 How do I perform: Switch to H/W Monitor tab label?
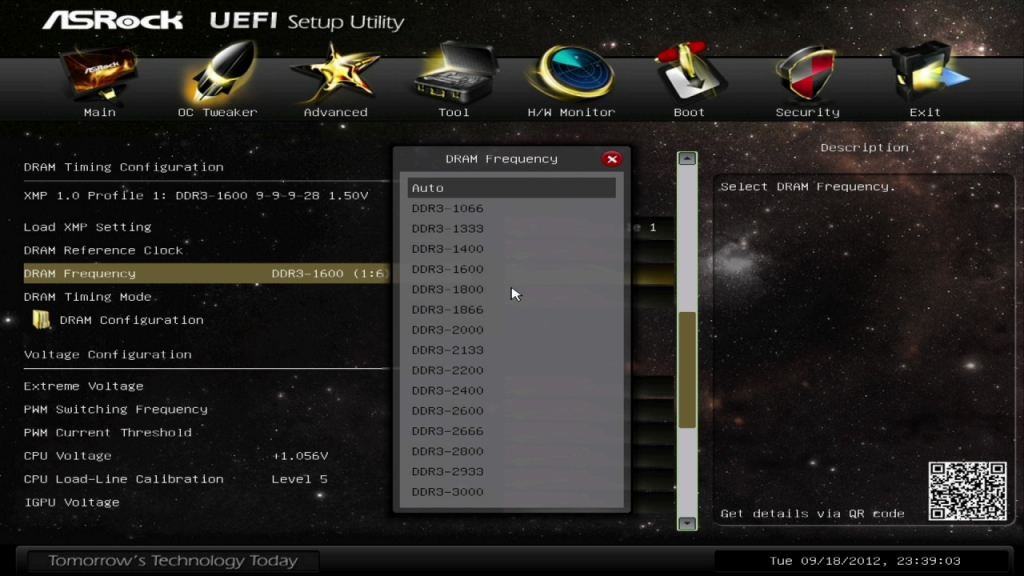coord(571,112)
